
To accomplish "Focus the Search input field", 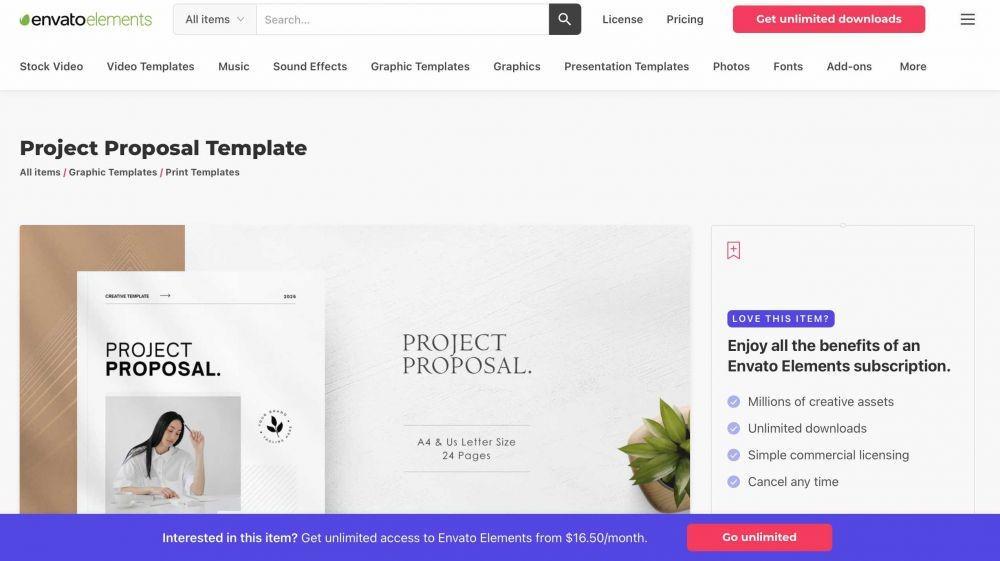I will pos(402,19).
